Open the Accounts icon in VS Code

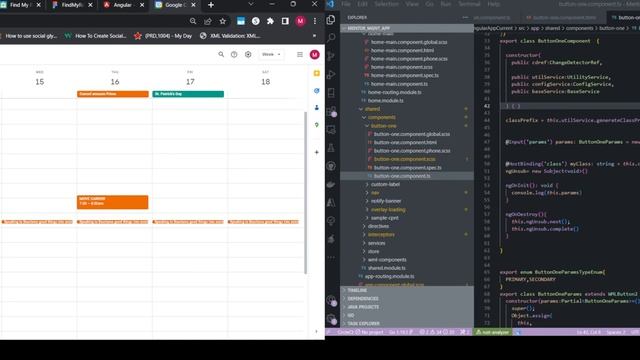pos(331,300)
